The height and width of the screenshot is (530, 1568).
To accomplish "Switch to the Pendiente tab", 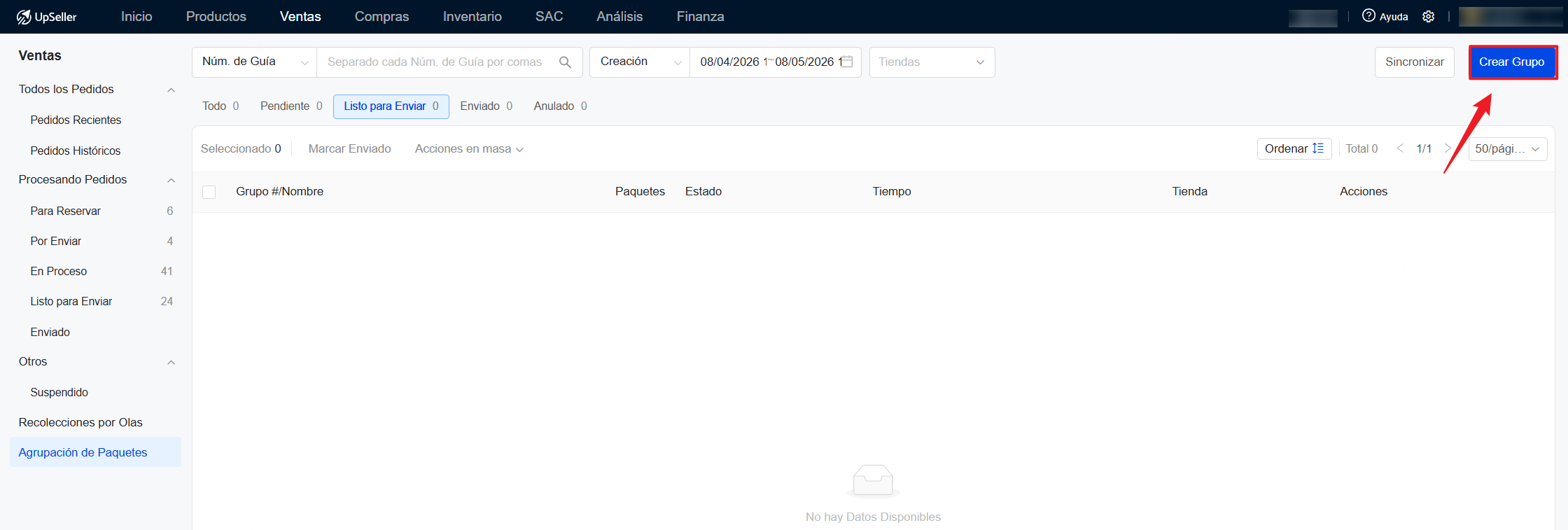I will 291,106.
